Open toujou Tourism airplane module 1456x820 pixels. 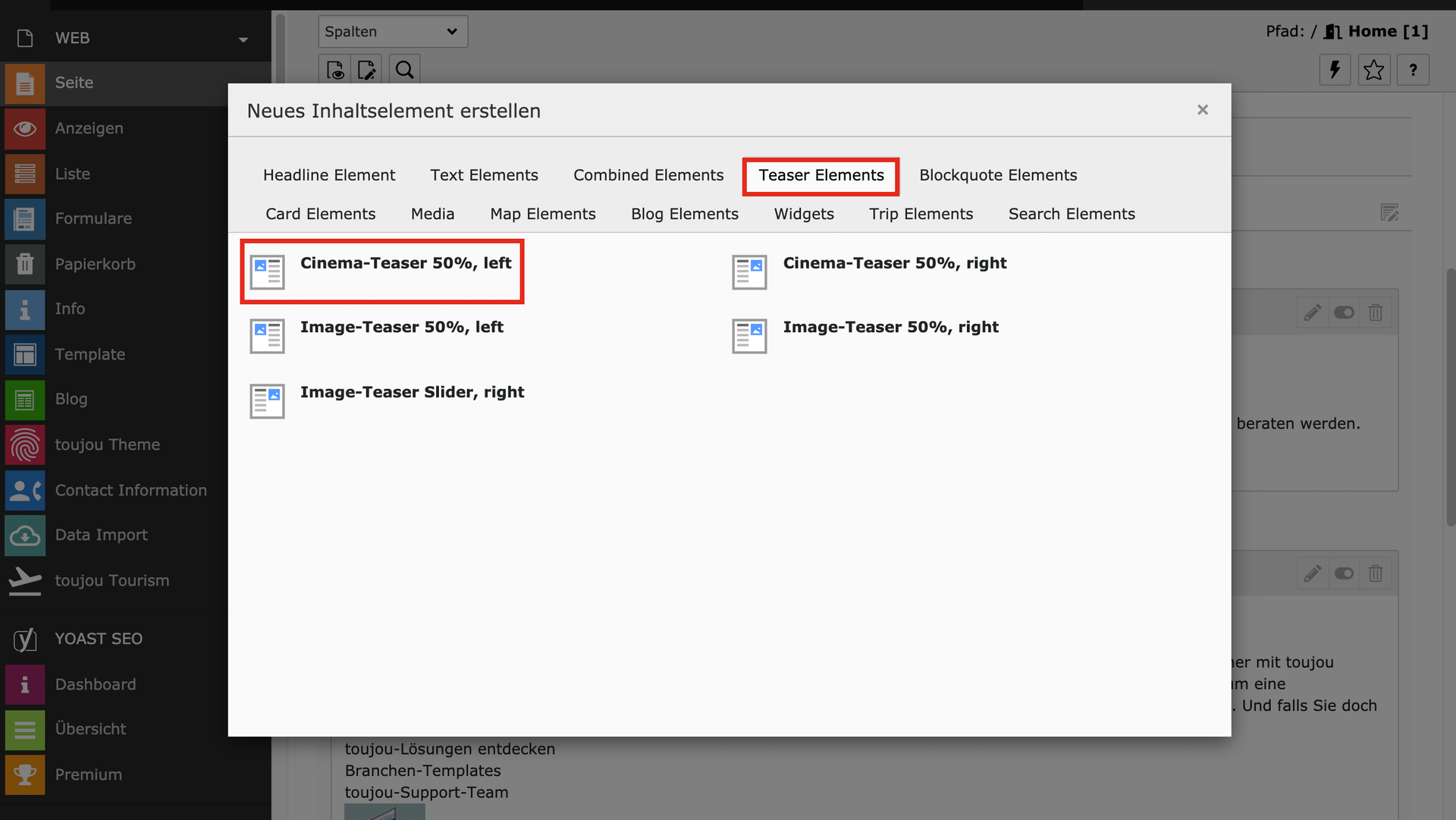(25, 580)
